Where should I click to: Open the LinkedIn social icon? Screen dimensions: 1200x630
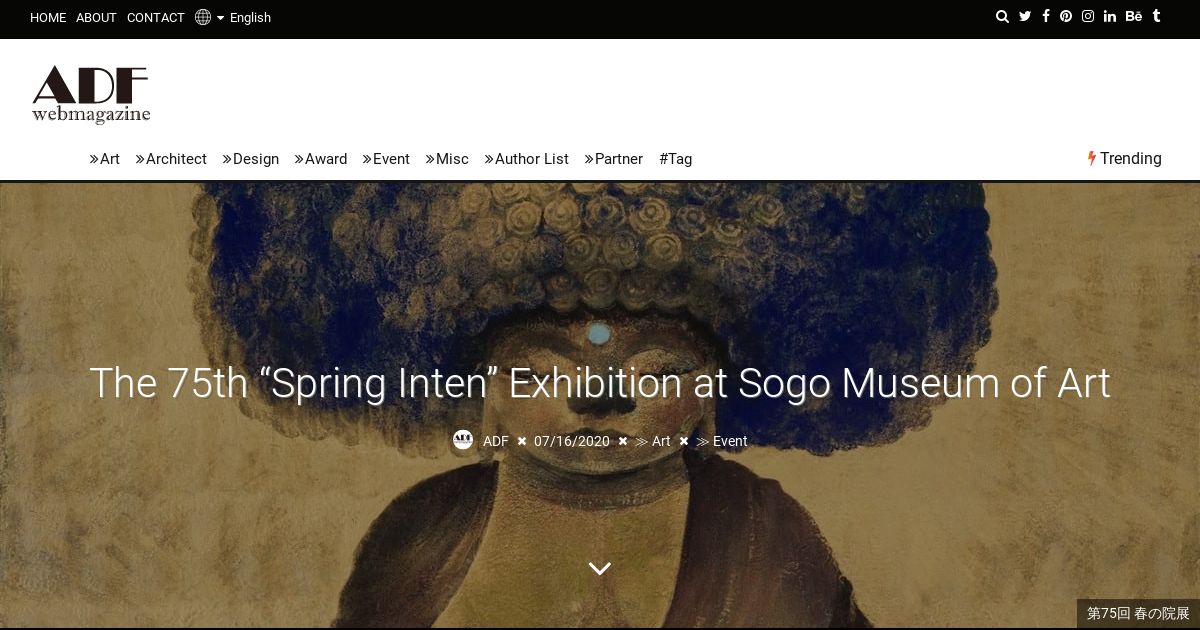coord(1110,17)
